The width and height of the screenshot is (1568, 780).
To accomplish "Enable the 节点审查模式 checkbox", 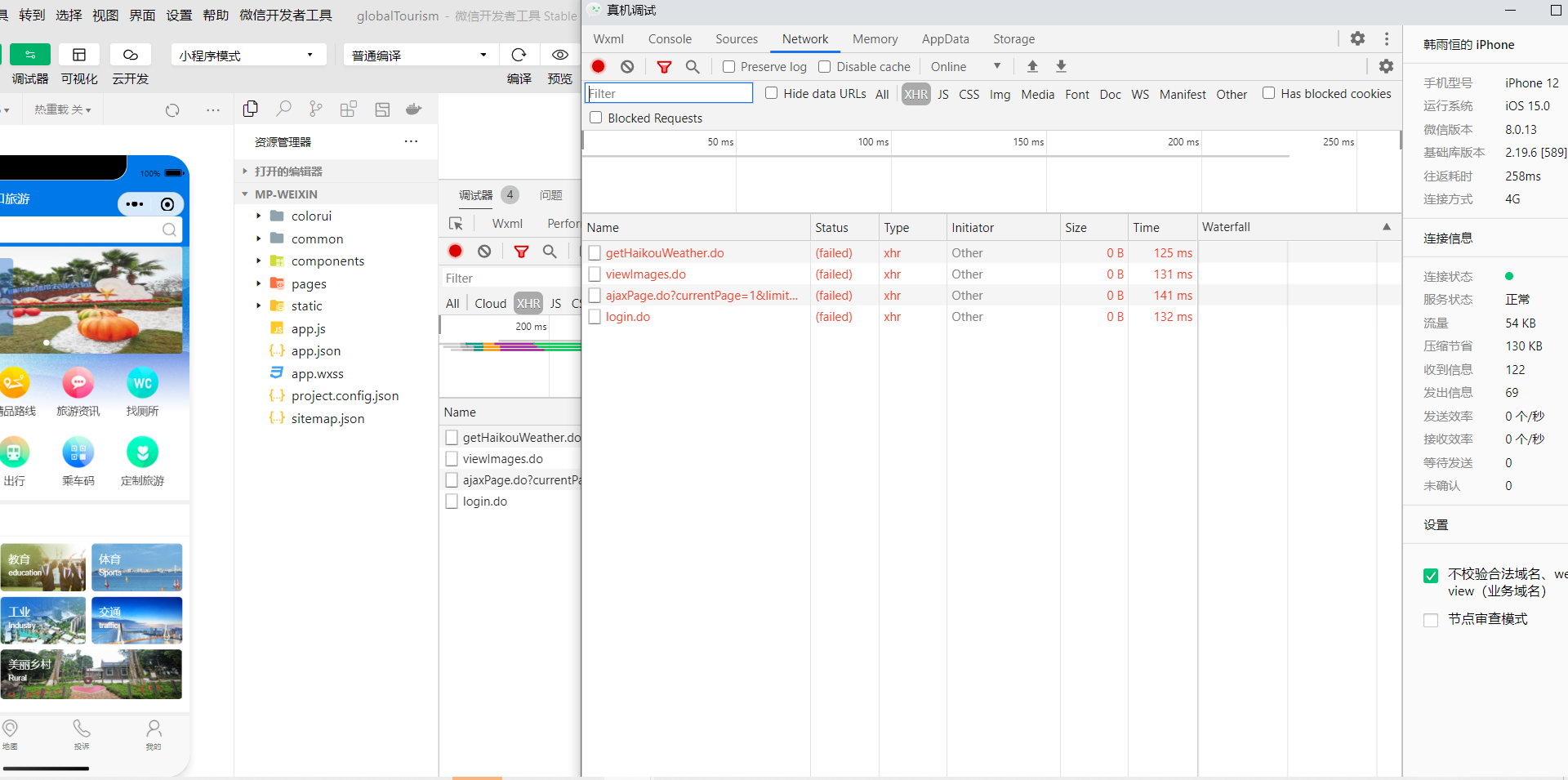I will [1431, 620].
